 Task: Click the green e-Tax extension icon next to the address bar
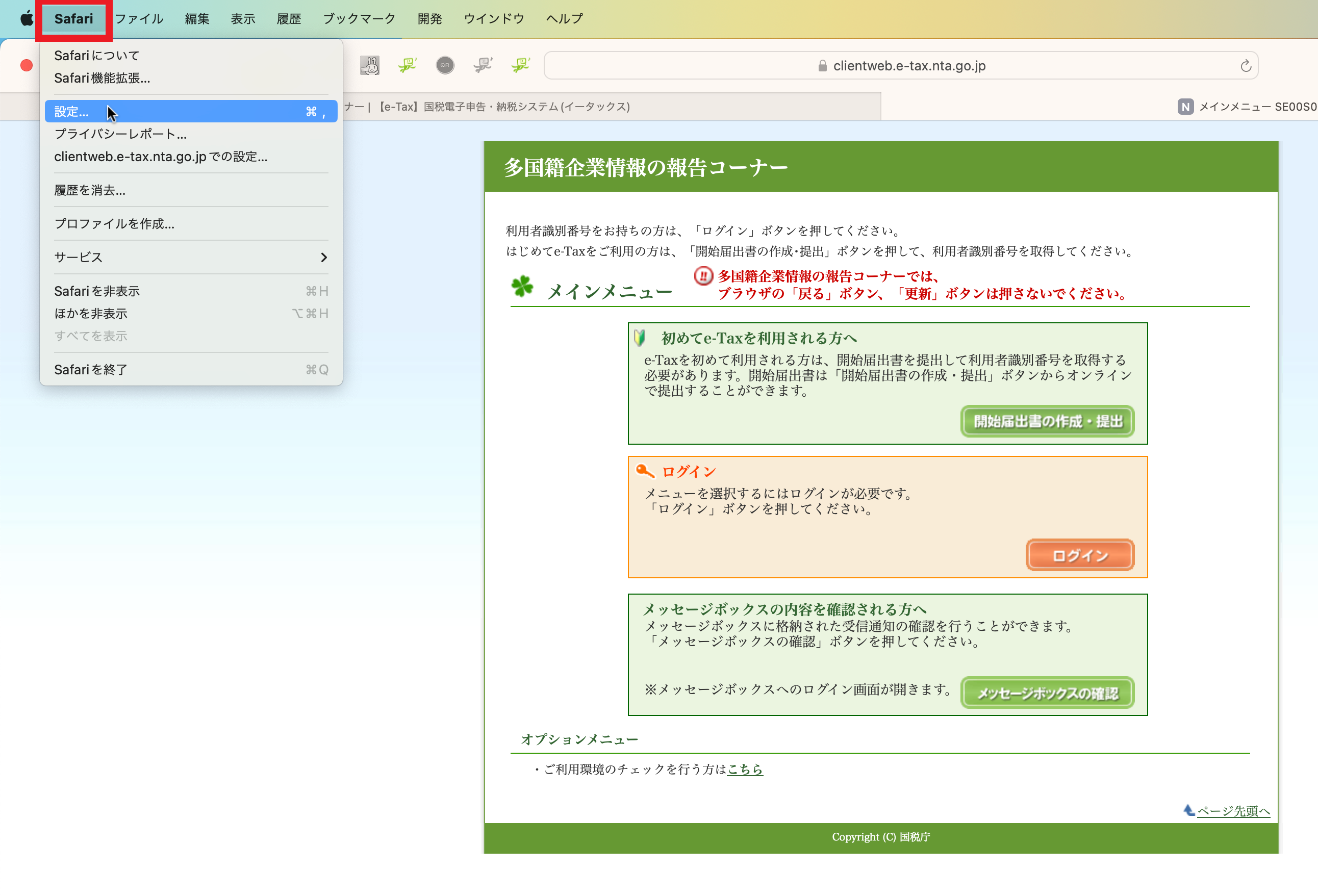521,66
